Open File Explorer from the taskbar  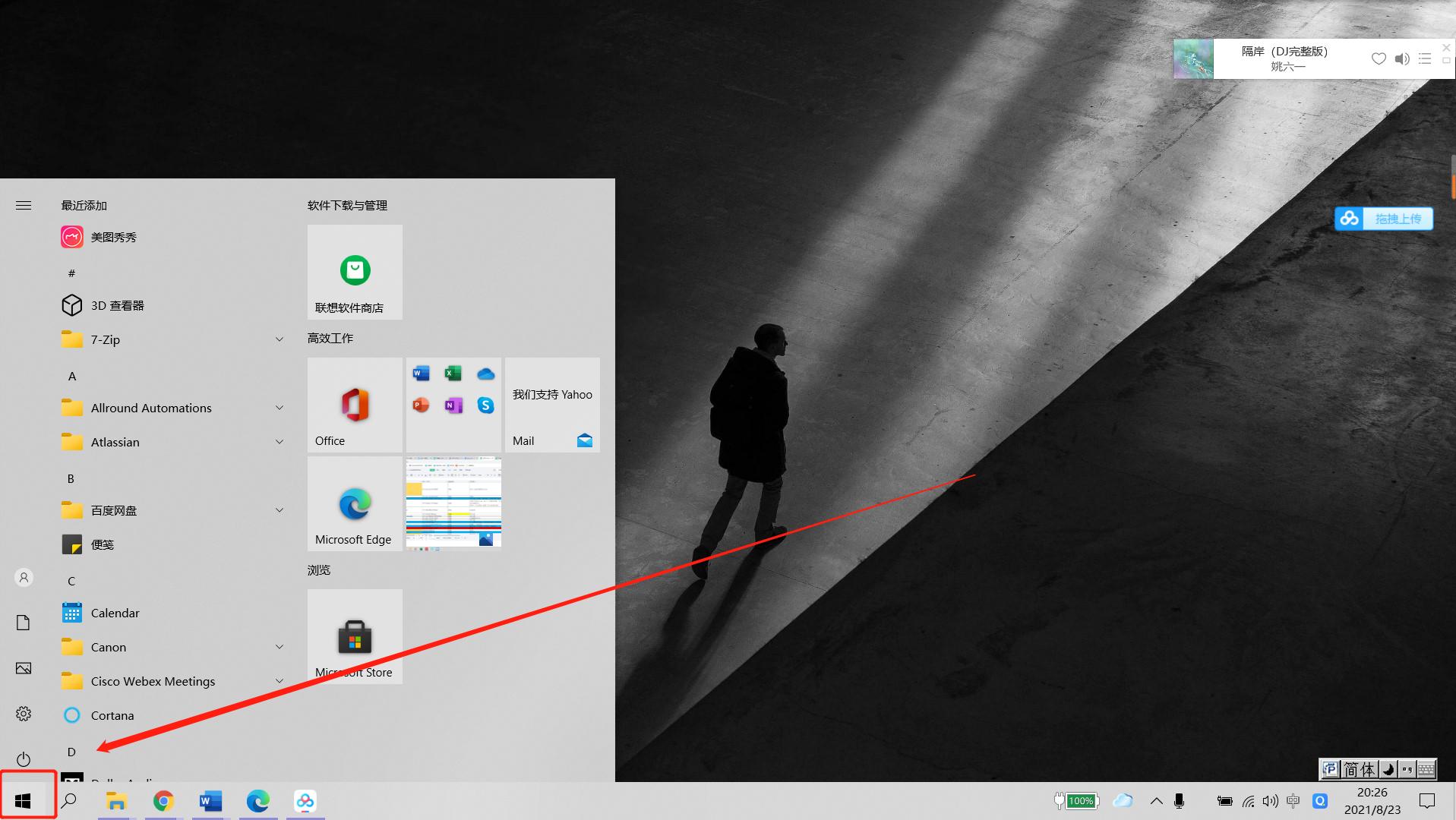click(116, 801)
